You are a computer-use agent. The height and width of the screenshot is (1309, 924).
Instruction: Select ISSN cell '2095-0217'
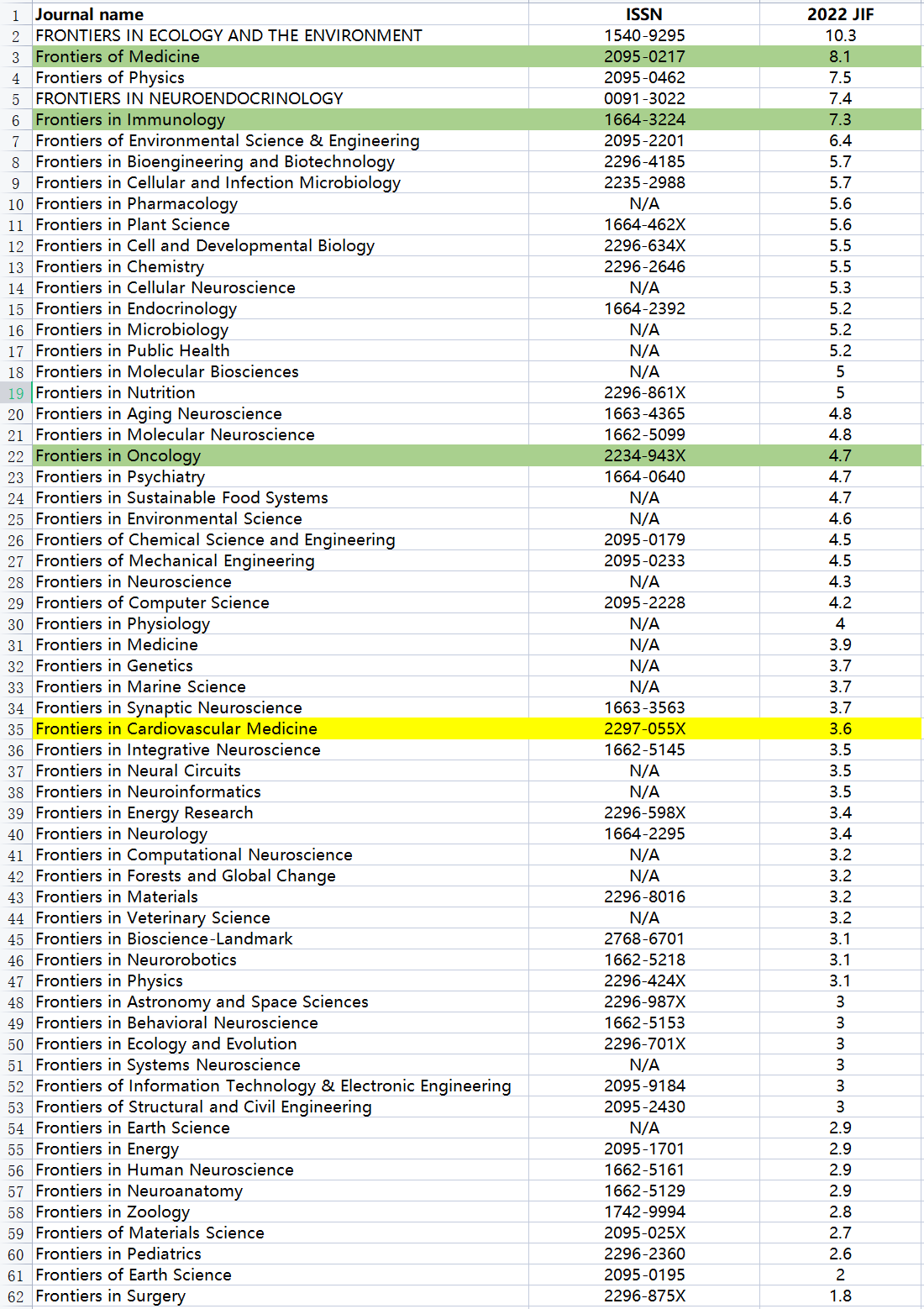644,56
